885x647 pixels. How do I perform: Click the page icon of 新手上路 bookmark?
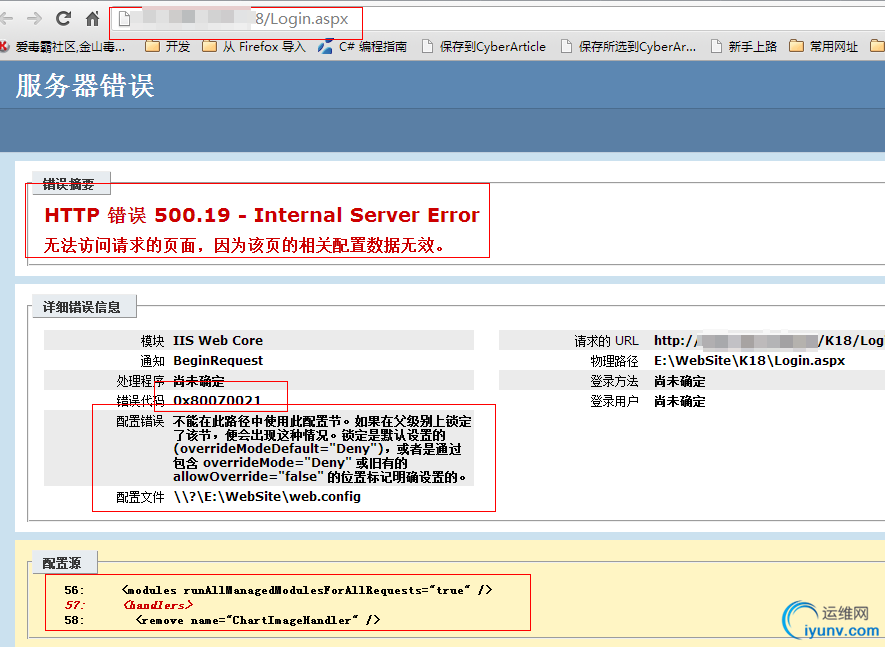coord(716,46)
